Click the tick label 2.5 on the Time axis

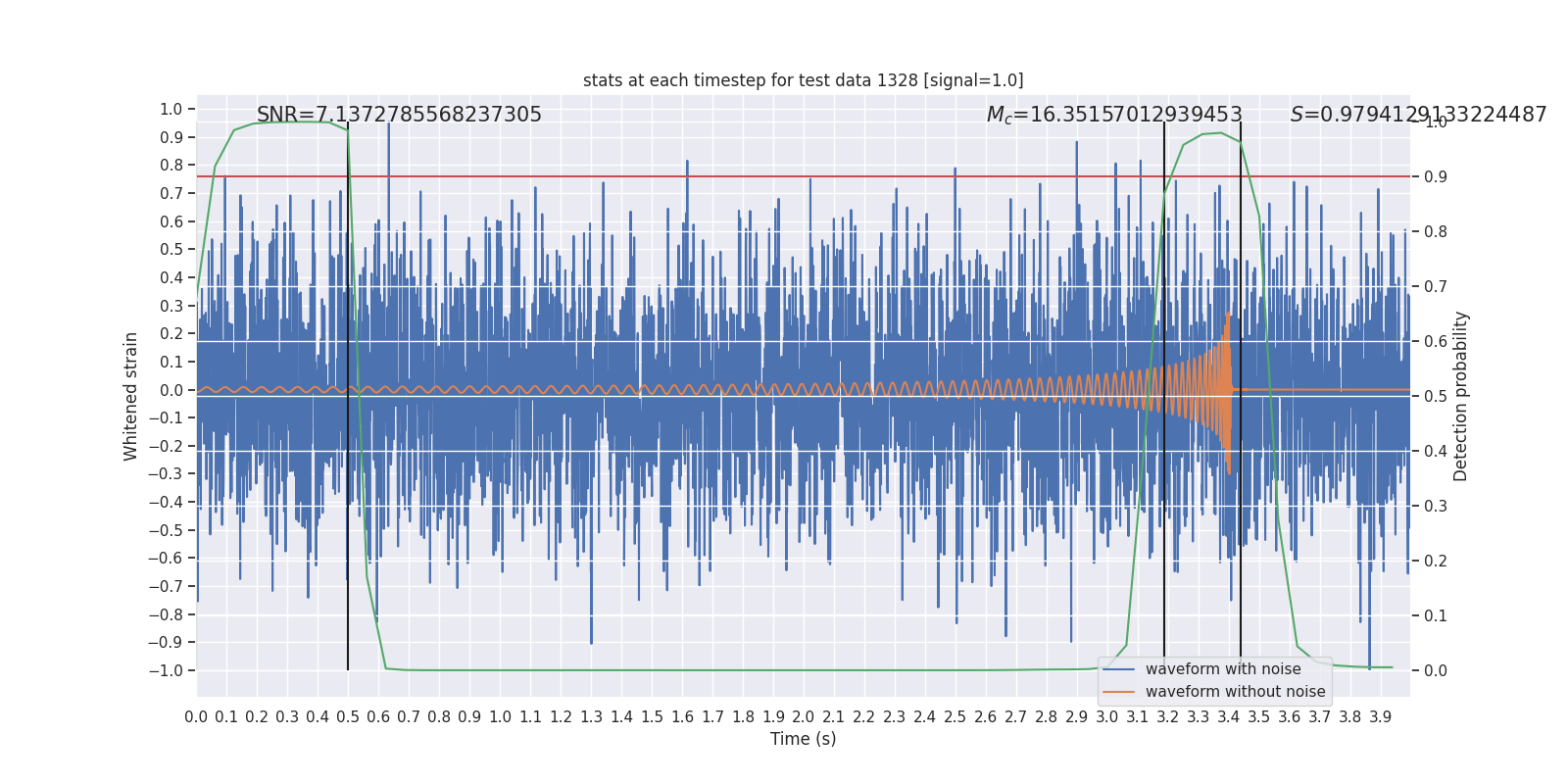(x=955, y=717)
